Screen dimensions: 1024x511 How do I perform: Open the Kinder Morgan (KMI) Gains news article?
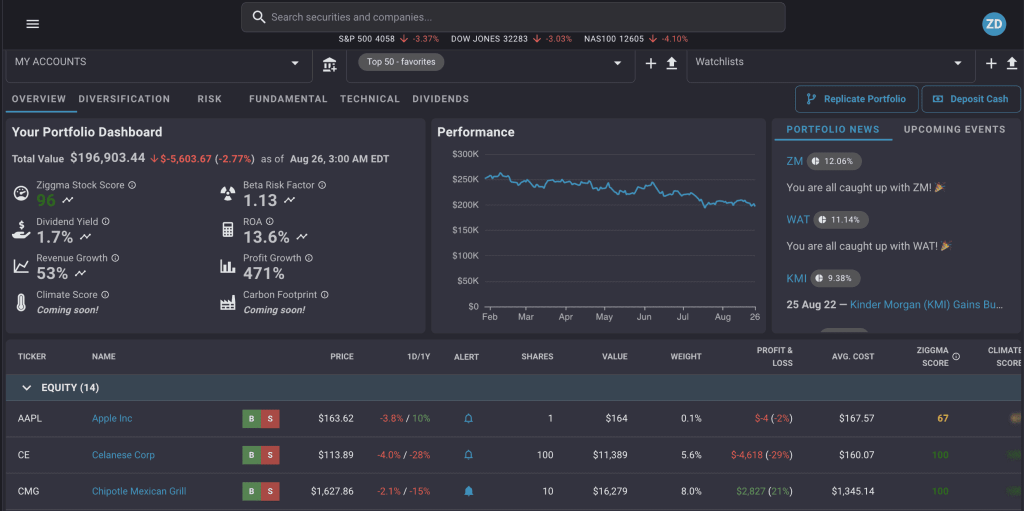[x=927, y=305]
